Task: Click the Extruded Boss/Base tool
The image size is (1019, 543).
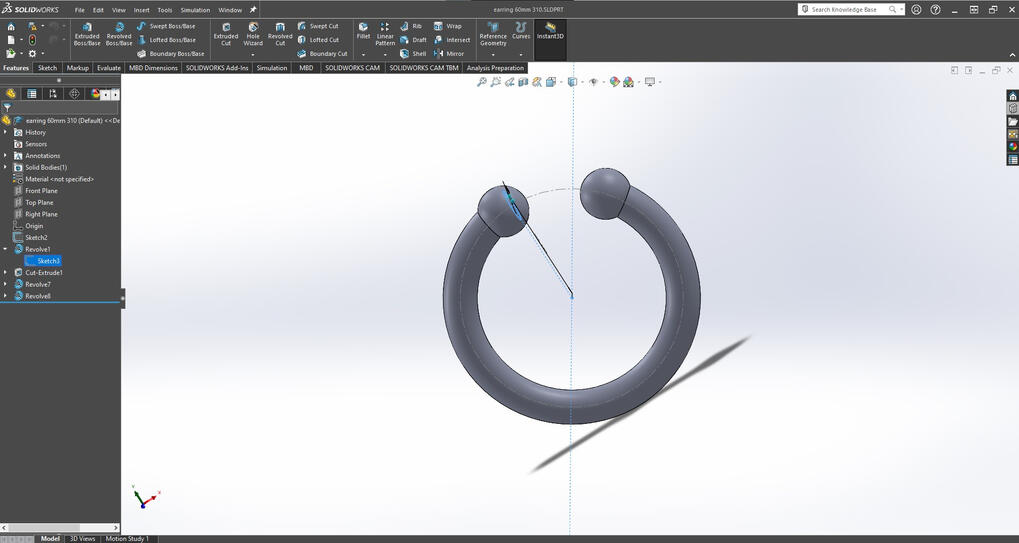Action: (x=87, y=34)
